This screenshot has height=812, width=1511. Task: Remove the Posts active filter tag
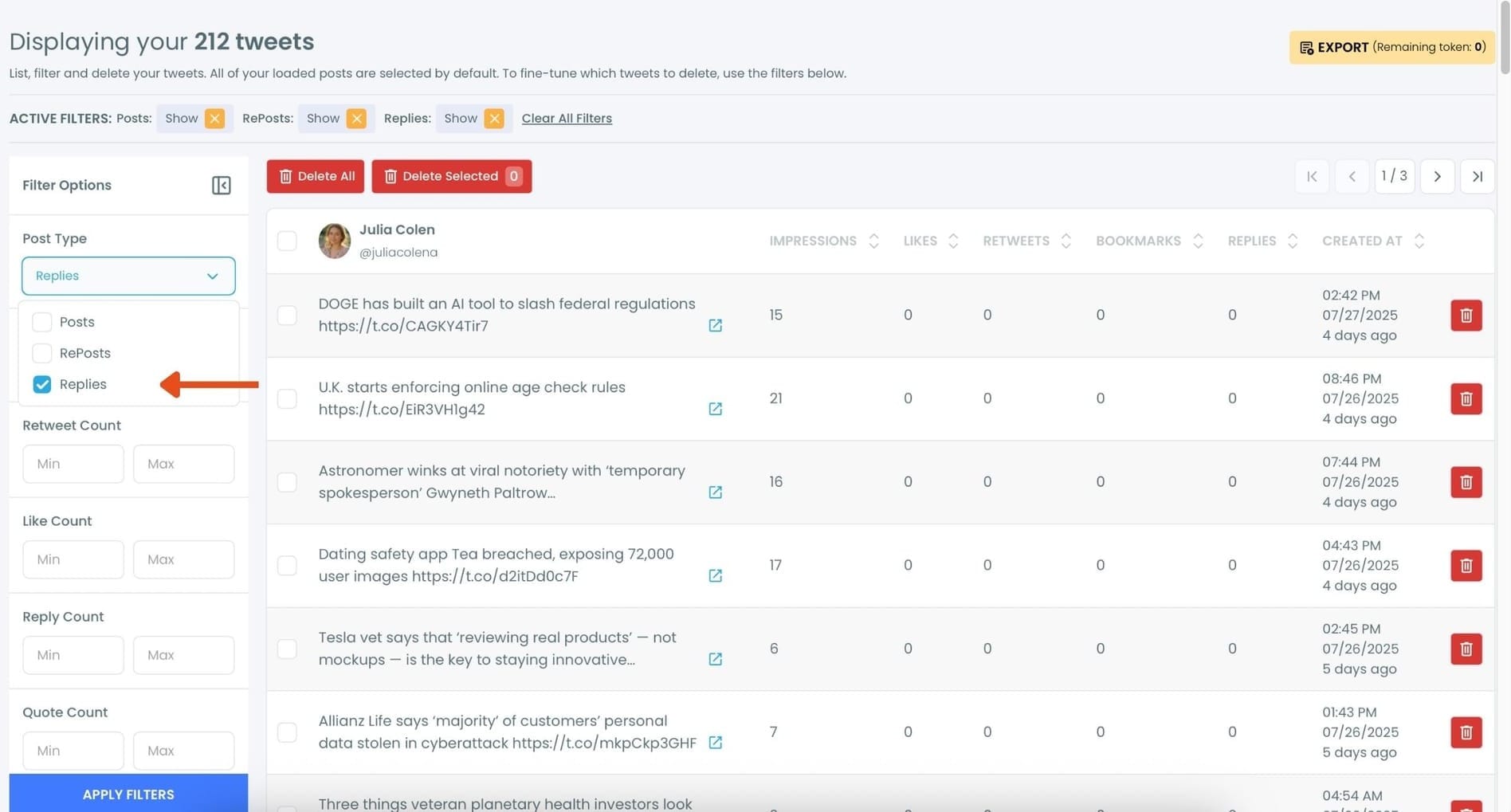pyautogui.click(x=214, y=119)
